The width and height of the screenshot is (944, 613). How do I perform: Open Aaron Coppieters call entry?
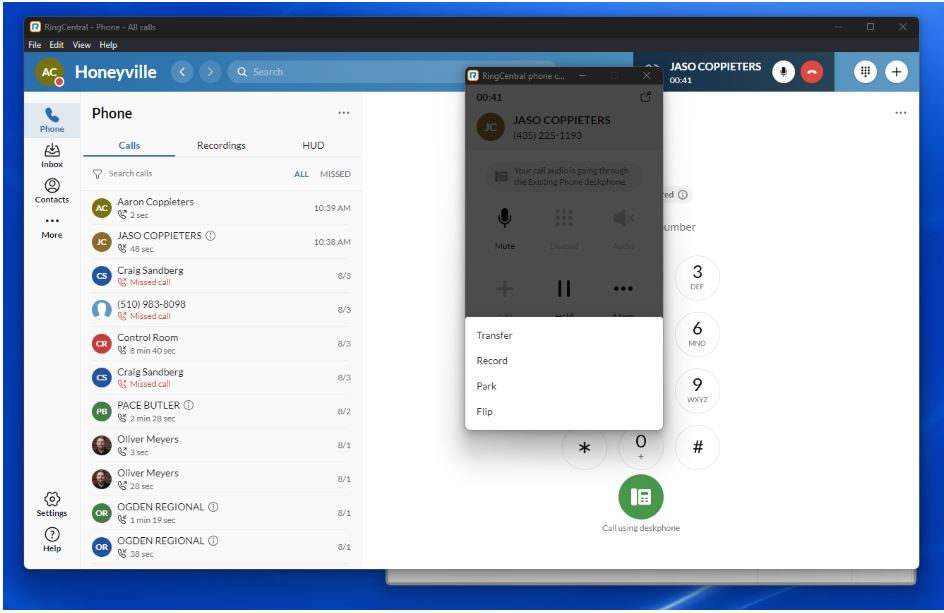221,208
